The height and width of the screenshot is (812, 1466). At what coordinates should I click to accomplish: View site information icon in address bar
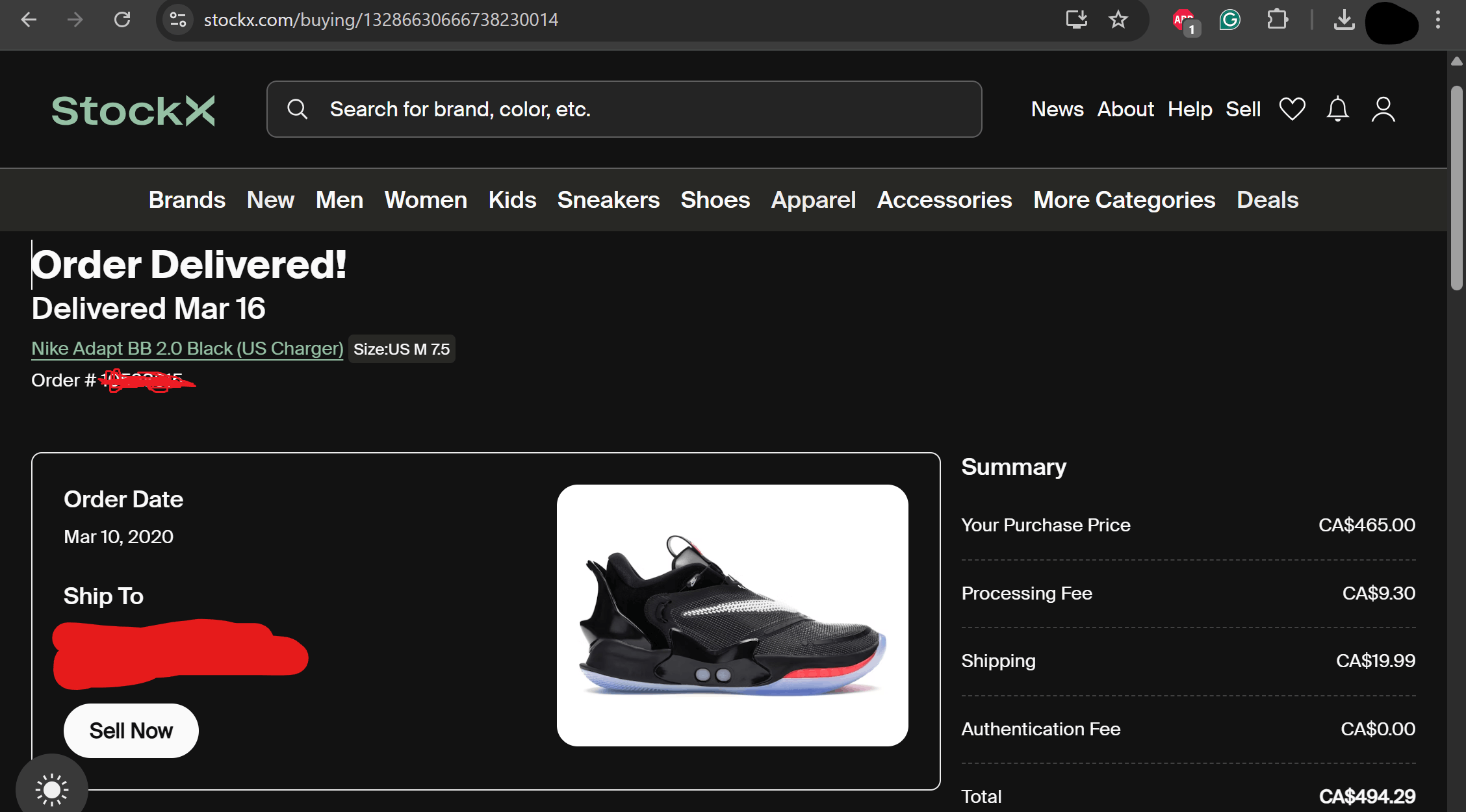178,20
